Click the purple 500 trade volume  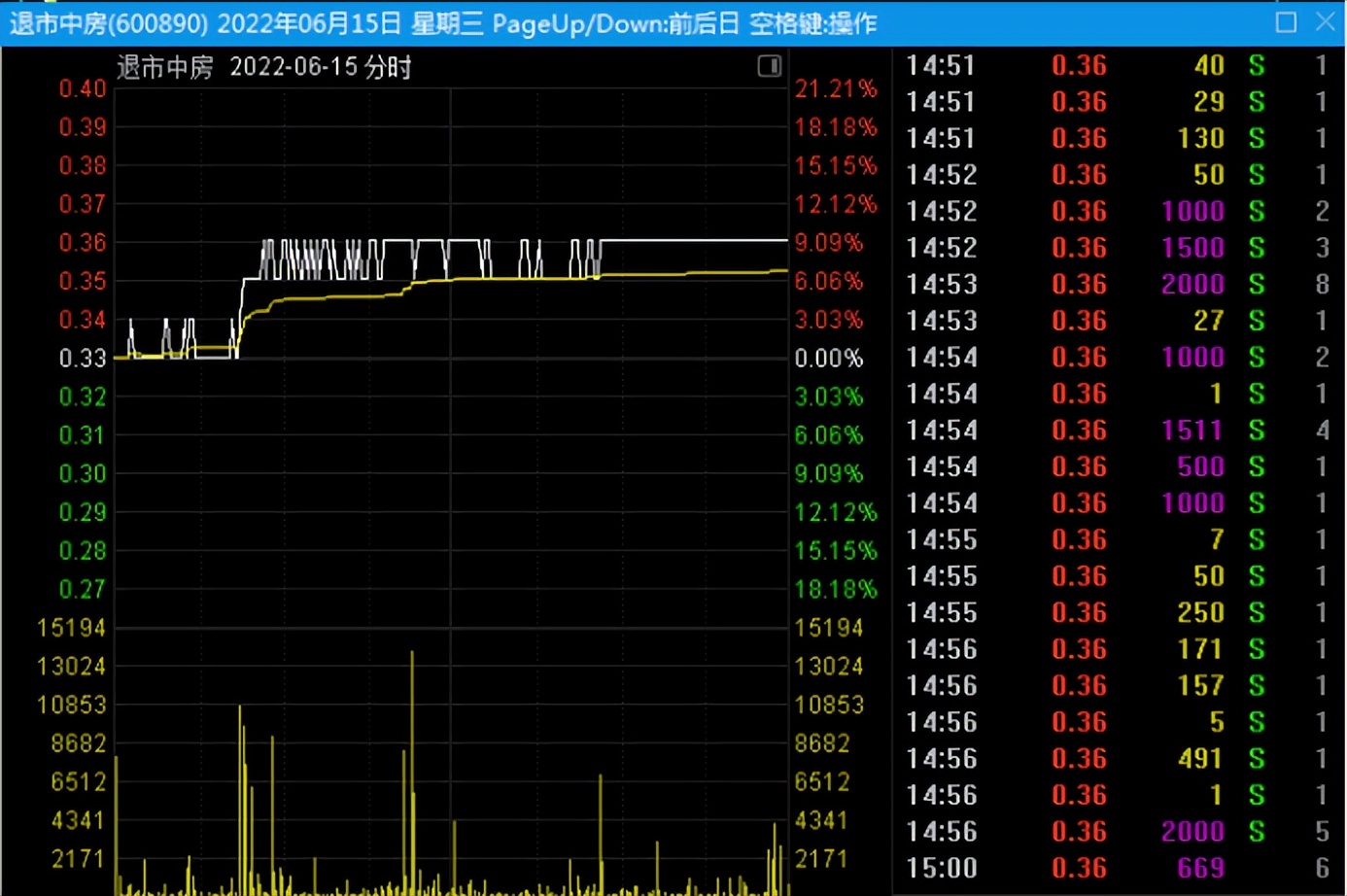[1201, 466]
